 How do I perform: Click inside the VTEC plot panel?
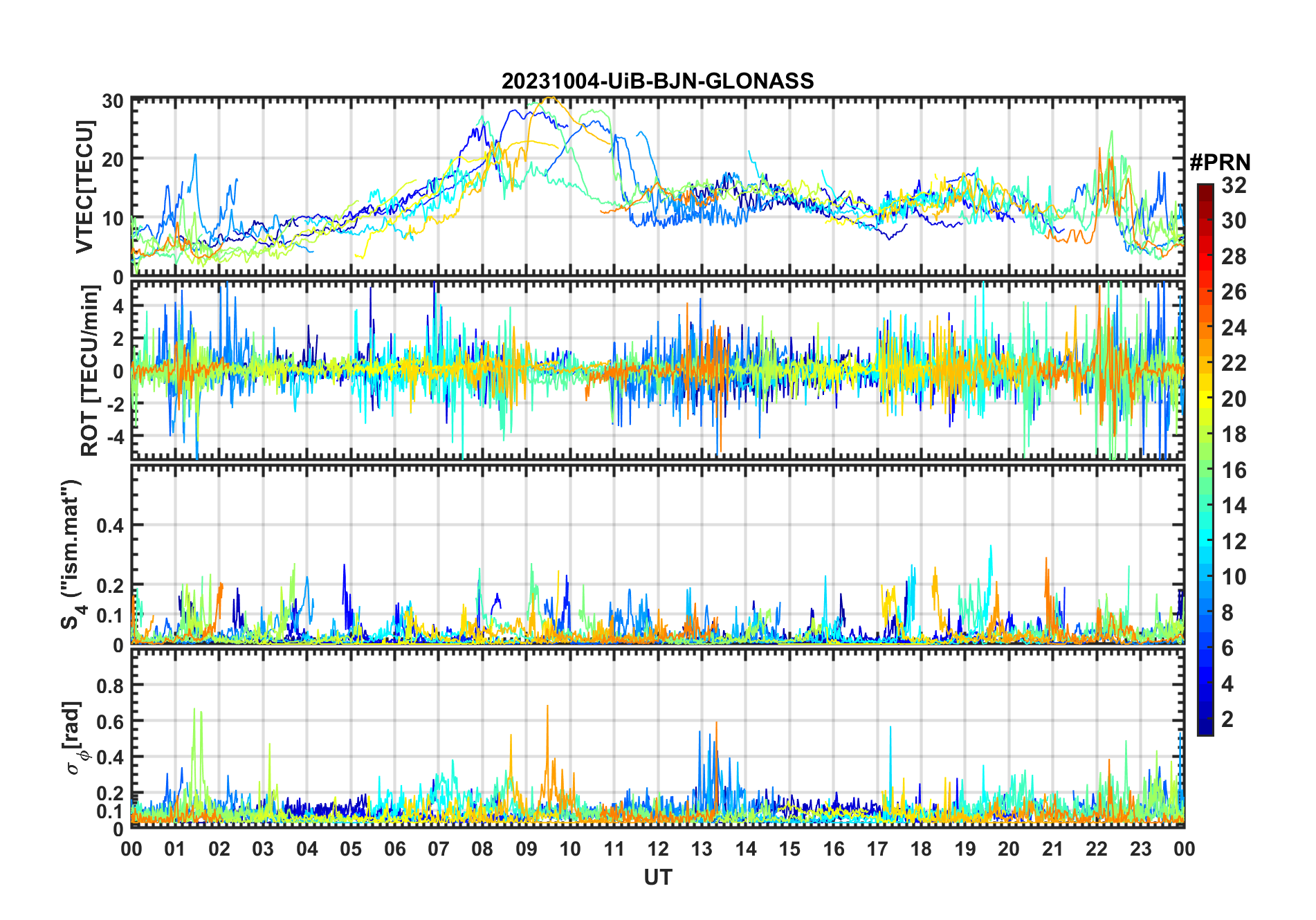[657, 187]
